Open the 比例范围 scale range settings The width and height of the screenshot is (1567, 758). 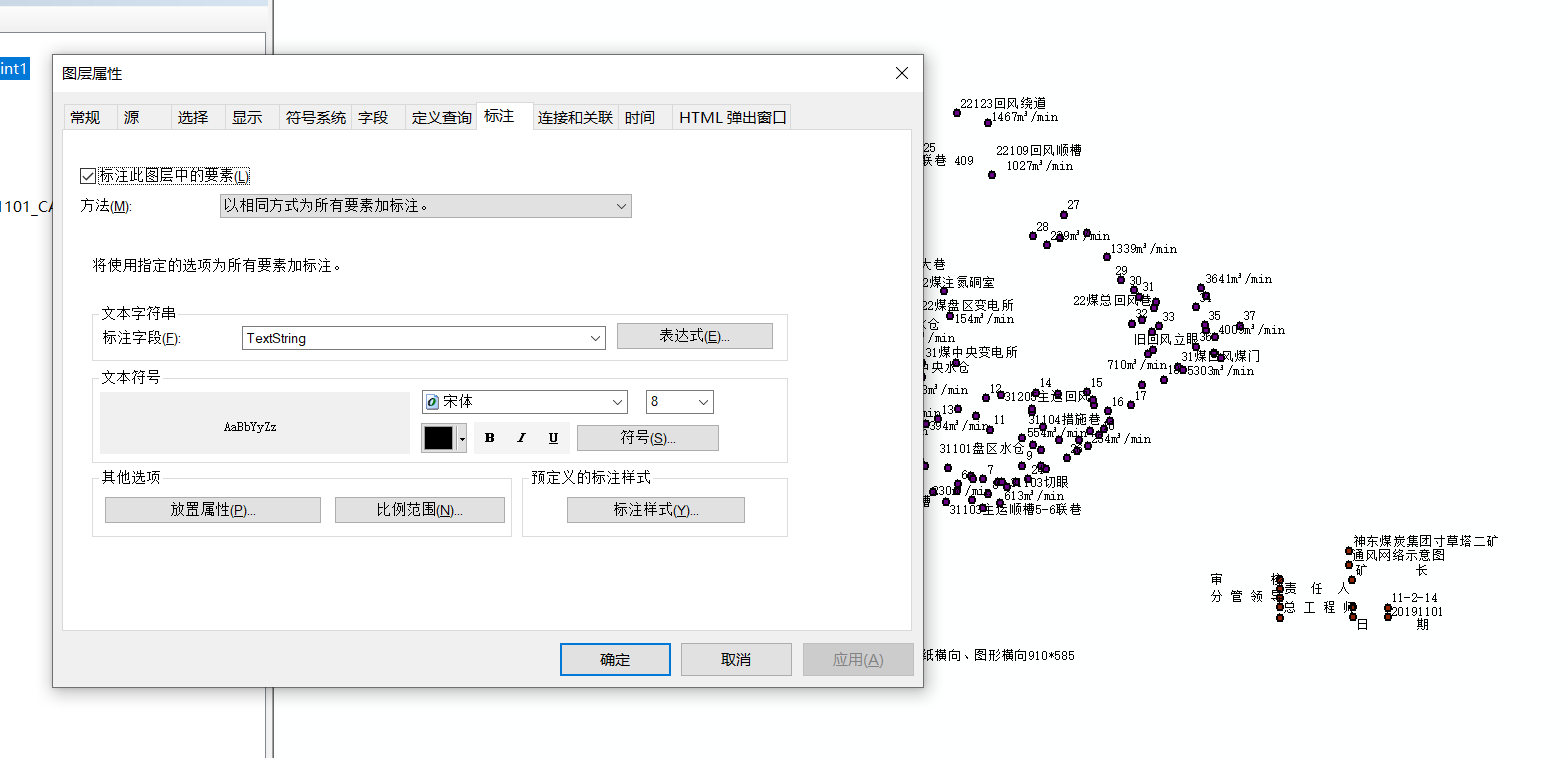[x=419, y=510]
